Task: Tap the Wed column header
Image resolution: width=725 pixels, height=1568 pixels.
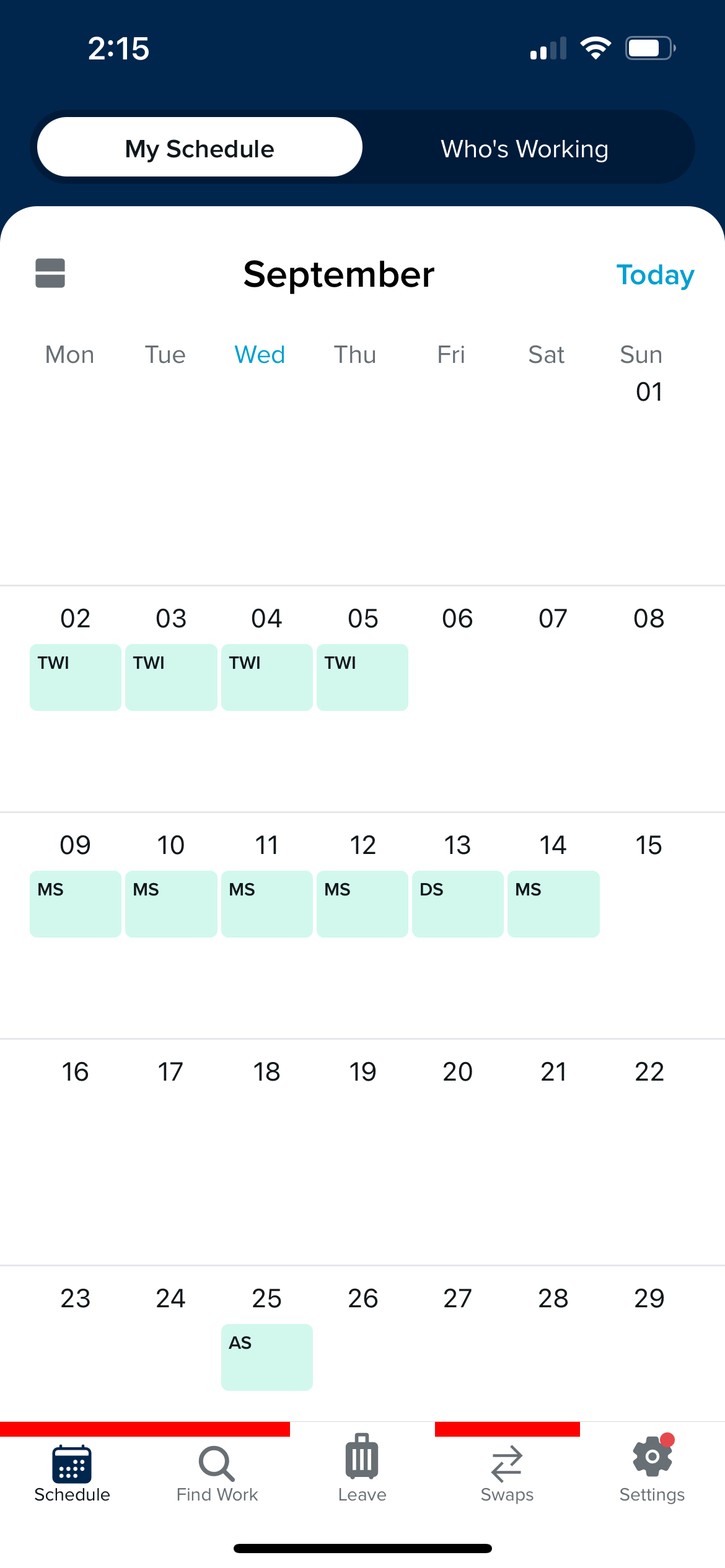Action: (259, 354)
